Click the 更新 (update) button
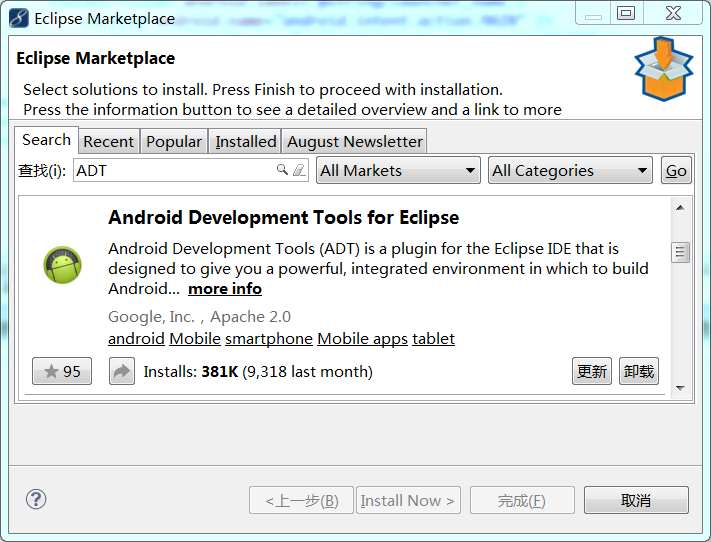Viewport: 711px width, 542px height. point(592,371)
